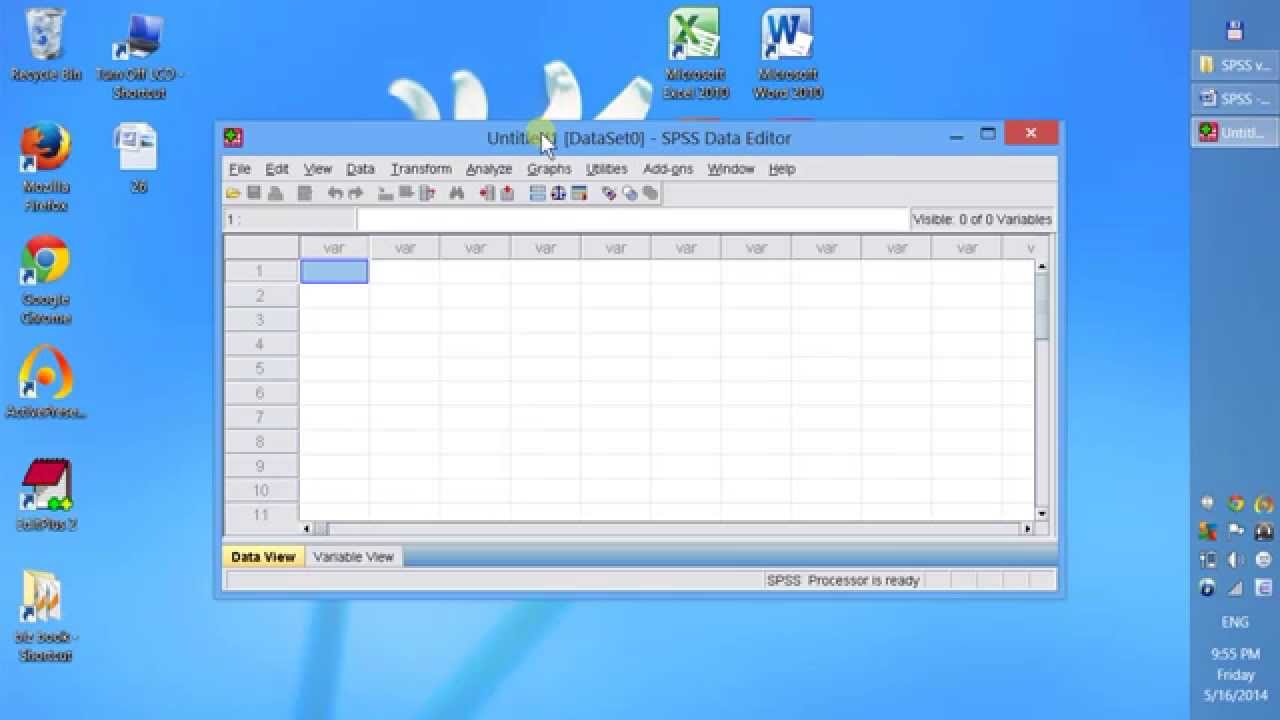Open the Turn Off LCD shortcut
This screenshot has height=720, width=1280.
[x=139, y=56]
